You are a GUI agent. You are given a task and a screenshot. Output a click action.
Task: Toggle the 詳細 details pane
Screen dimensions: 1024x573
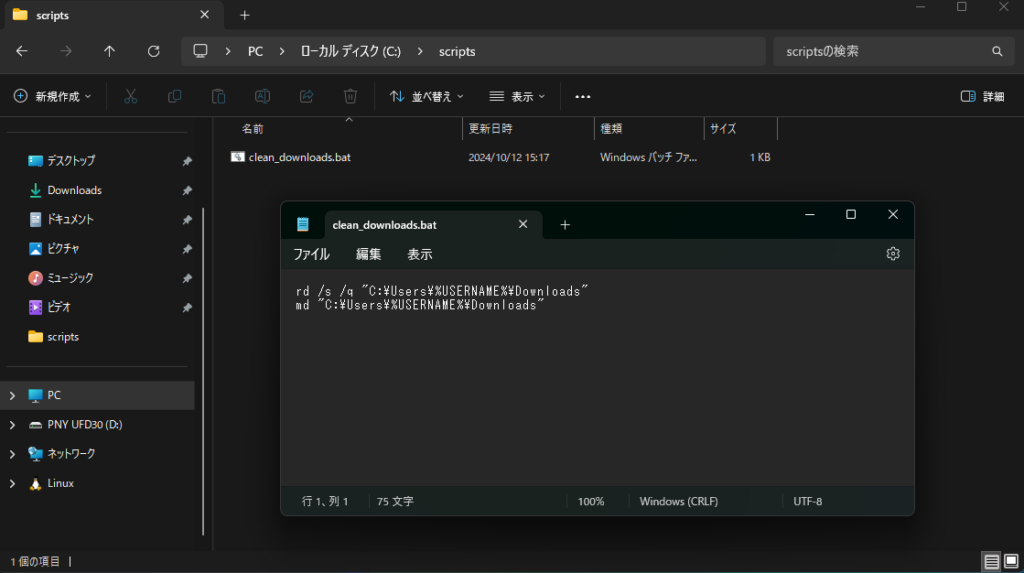(982, 96)
